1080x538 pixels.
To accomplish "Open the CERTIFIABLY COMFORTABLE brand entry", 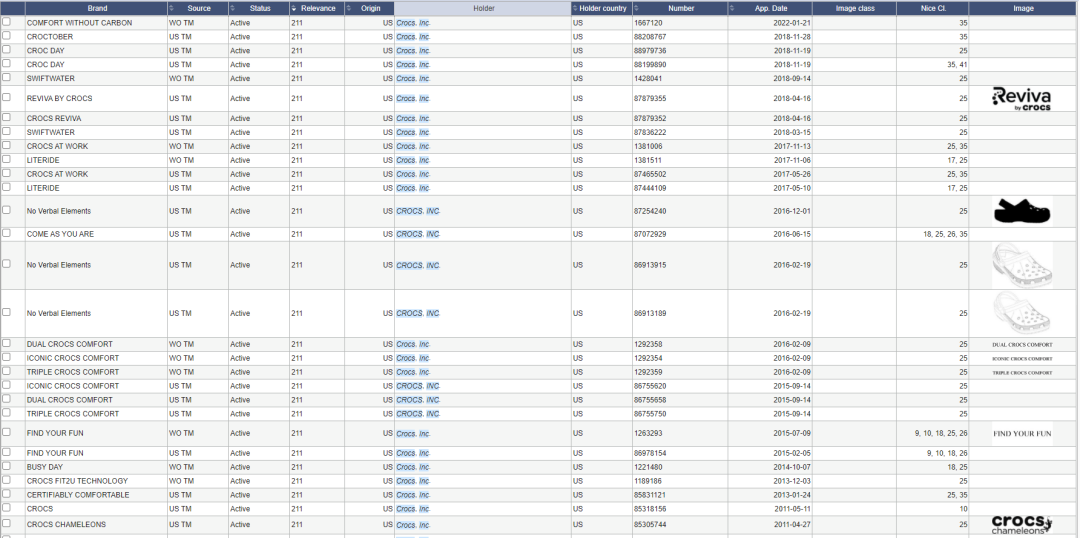I will 78,495.
